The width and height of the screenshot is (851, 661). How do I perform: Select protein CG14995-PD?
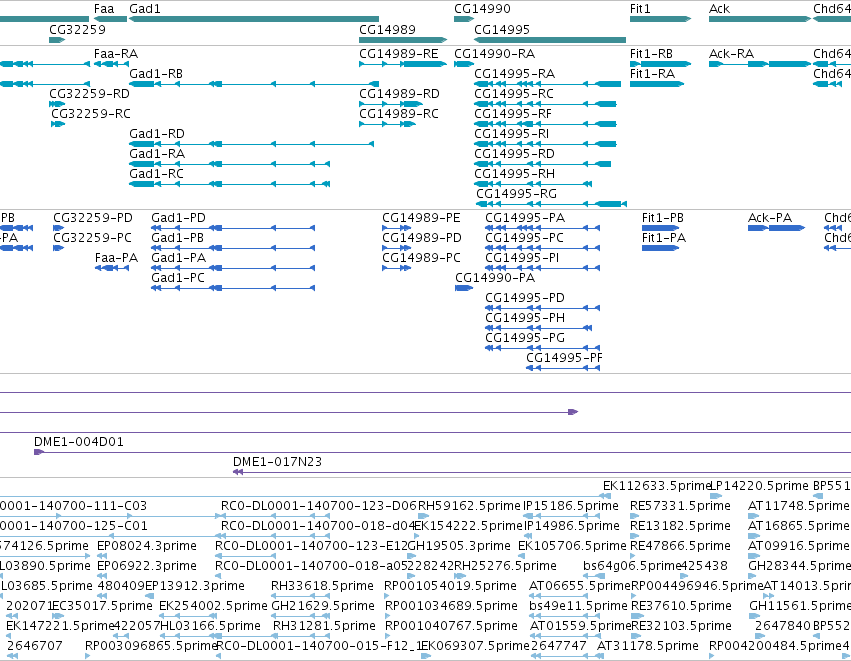pos(525,298)
